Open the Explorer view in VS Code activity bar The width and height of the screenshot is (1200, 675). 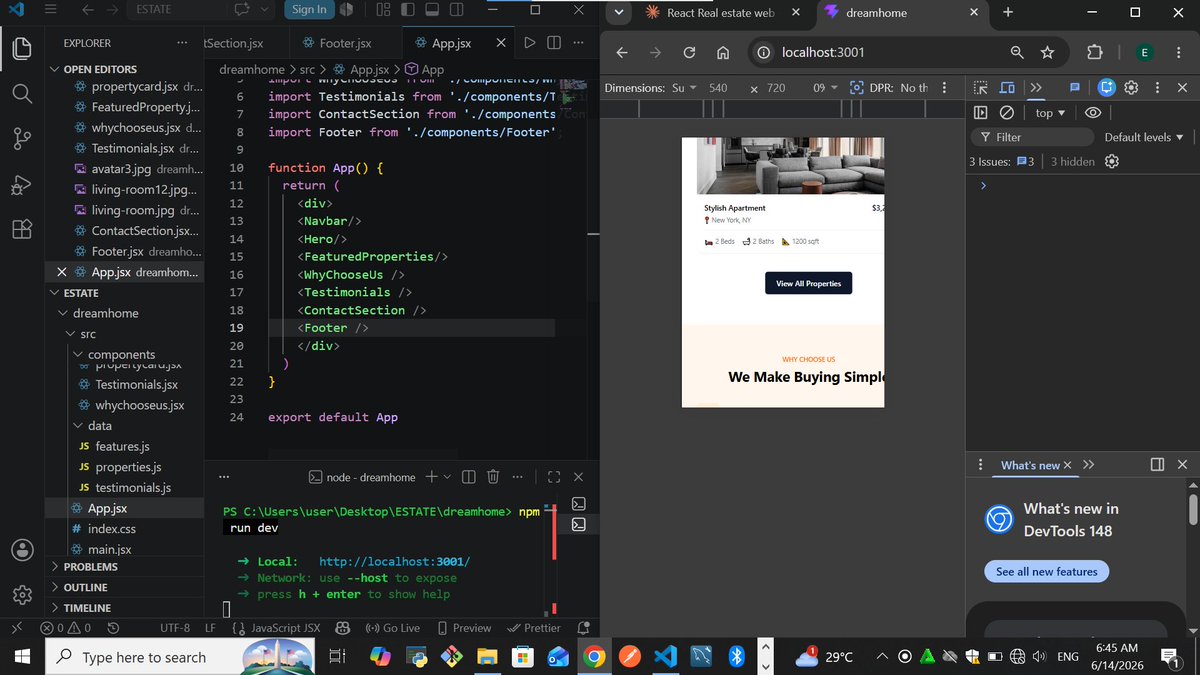[22, 47]
